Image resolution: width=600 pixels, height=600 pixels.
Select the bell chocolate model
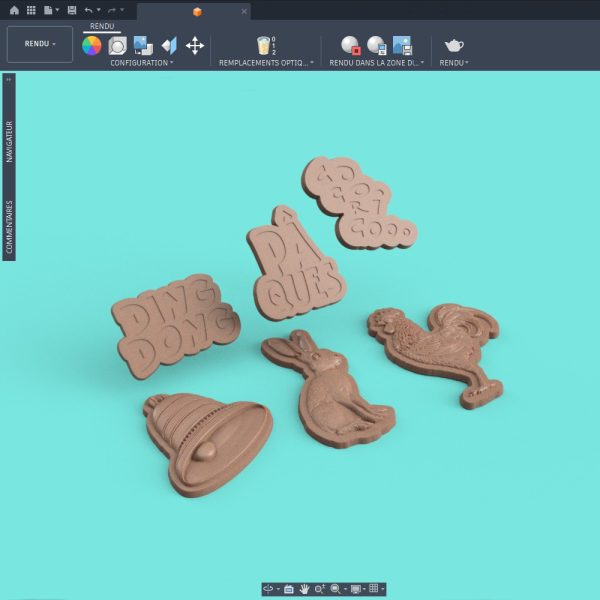pyautogui.click(x=210, y=446)
